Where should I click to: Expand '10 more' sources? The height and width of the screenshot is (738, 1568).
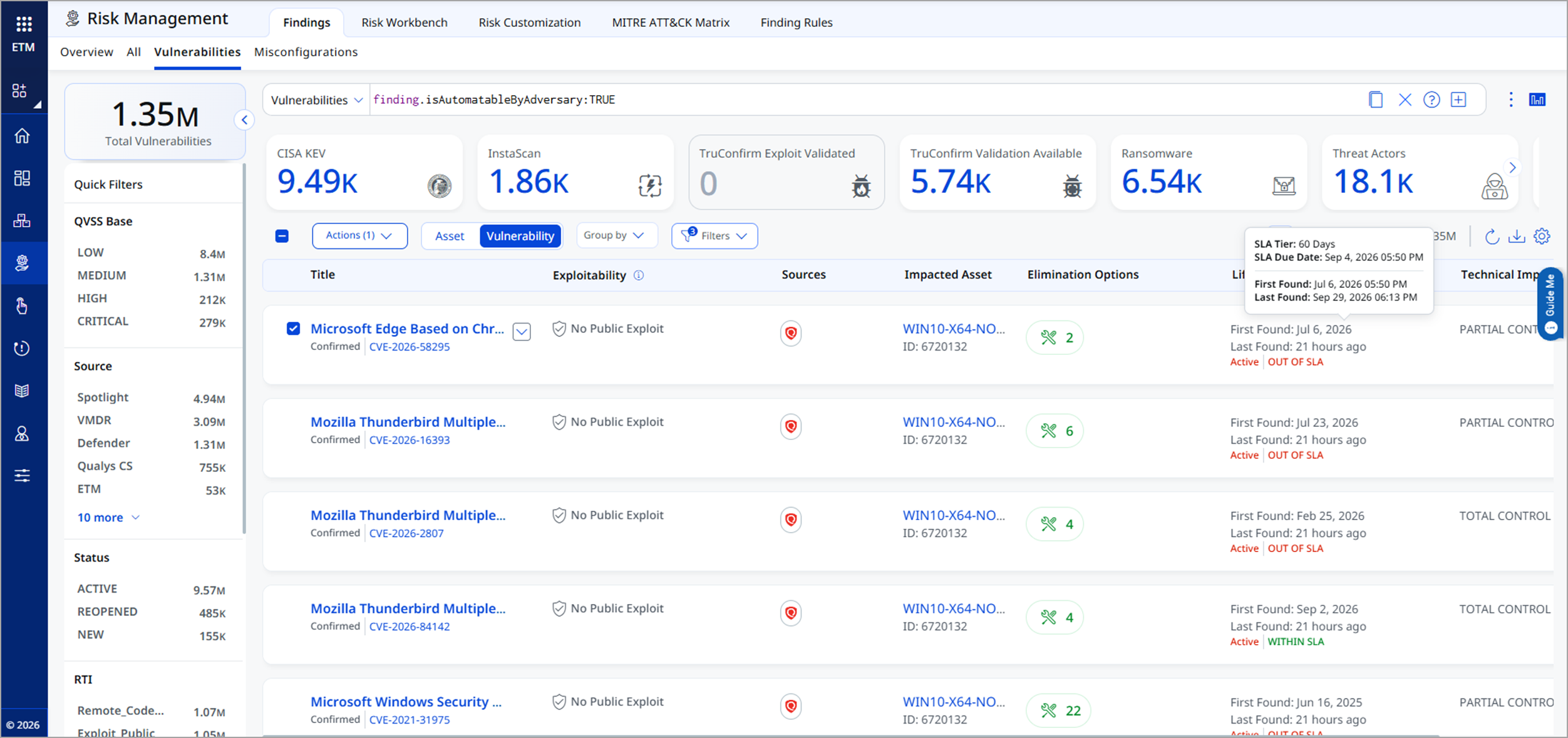(x=108, y=518)
